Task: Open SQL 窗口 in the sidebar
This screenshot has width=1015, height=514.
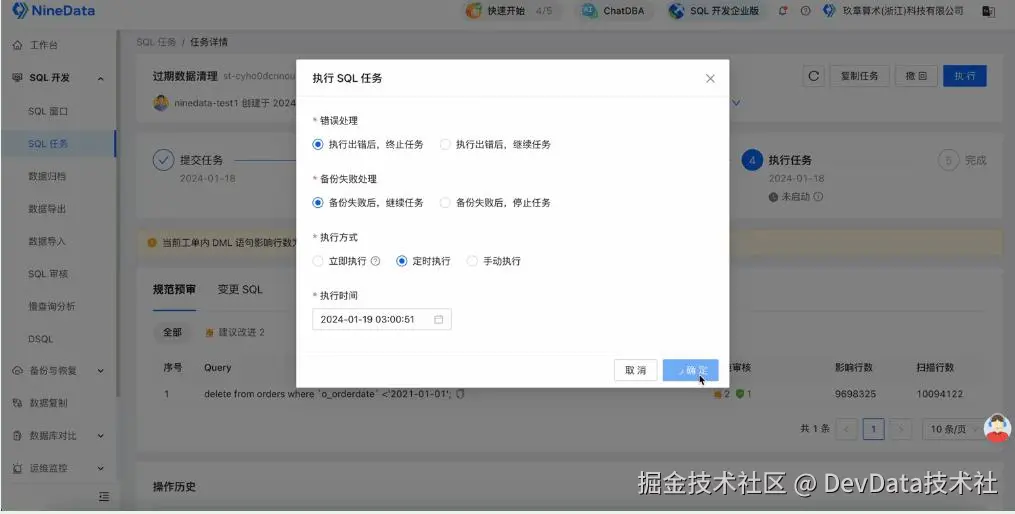Action: [x=48, y=111]
